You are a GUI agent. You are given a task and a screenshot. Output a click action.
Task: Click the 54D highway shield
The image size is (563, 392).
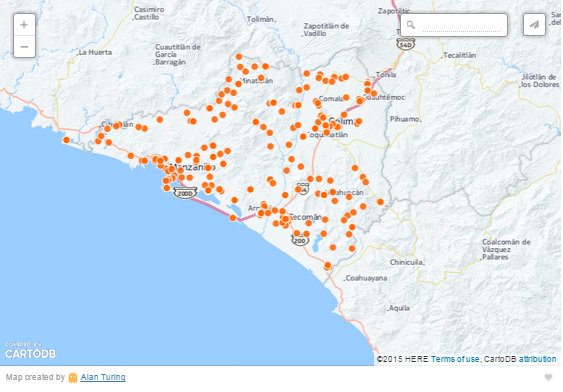coord(406,44)
